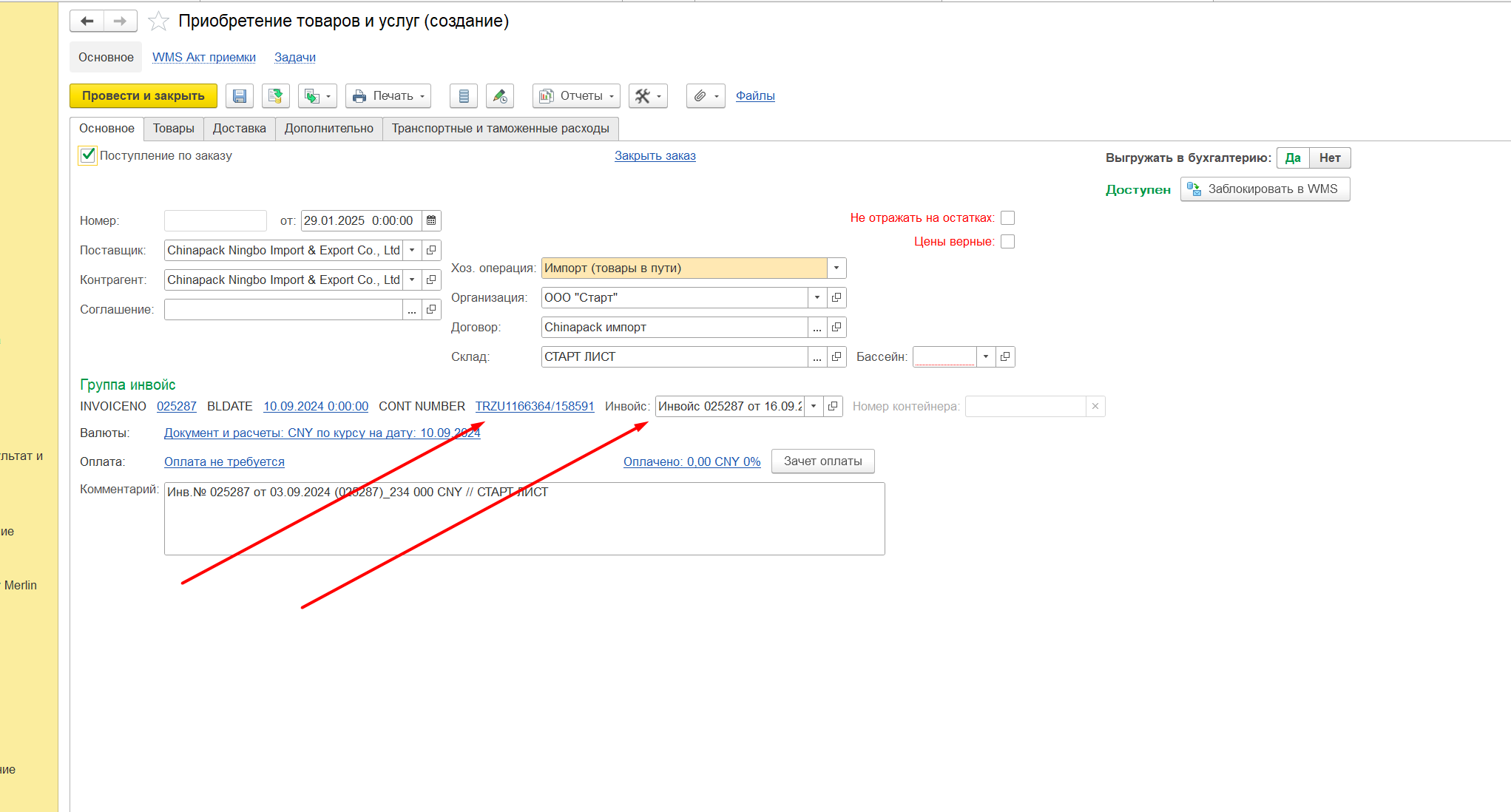Open the calendar date picker icon
The image size is (1511, 812).
tap(431, 220)
